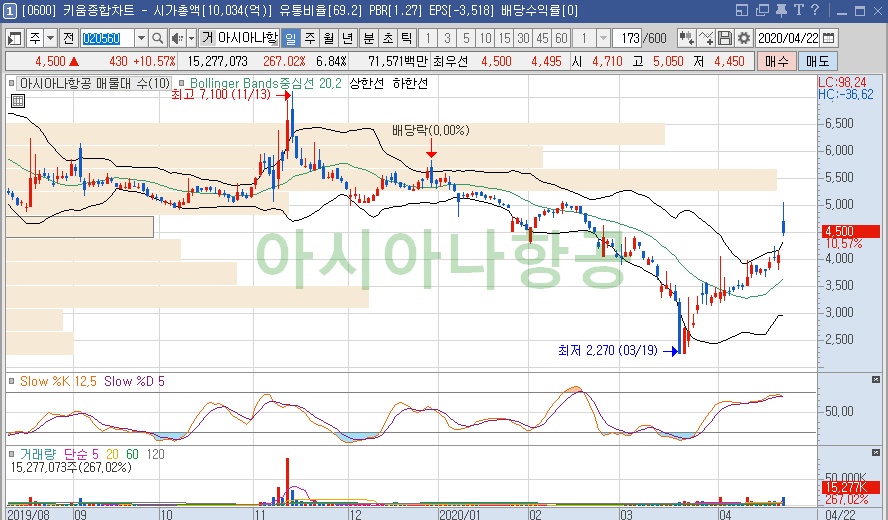Toggle the 전 button beside stock code
The height and width of the screenshot is (520, 888).
69,39
